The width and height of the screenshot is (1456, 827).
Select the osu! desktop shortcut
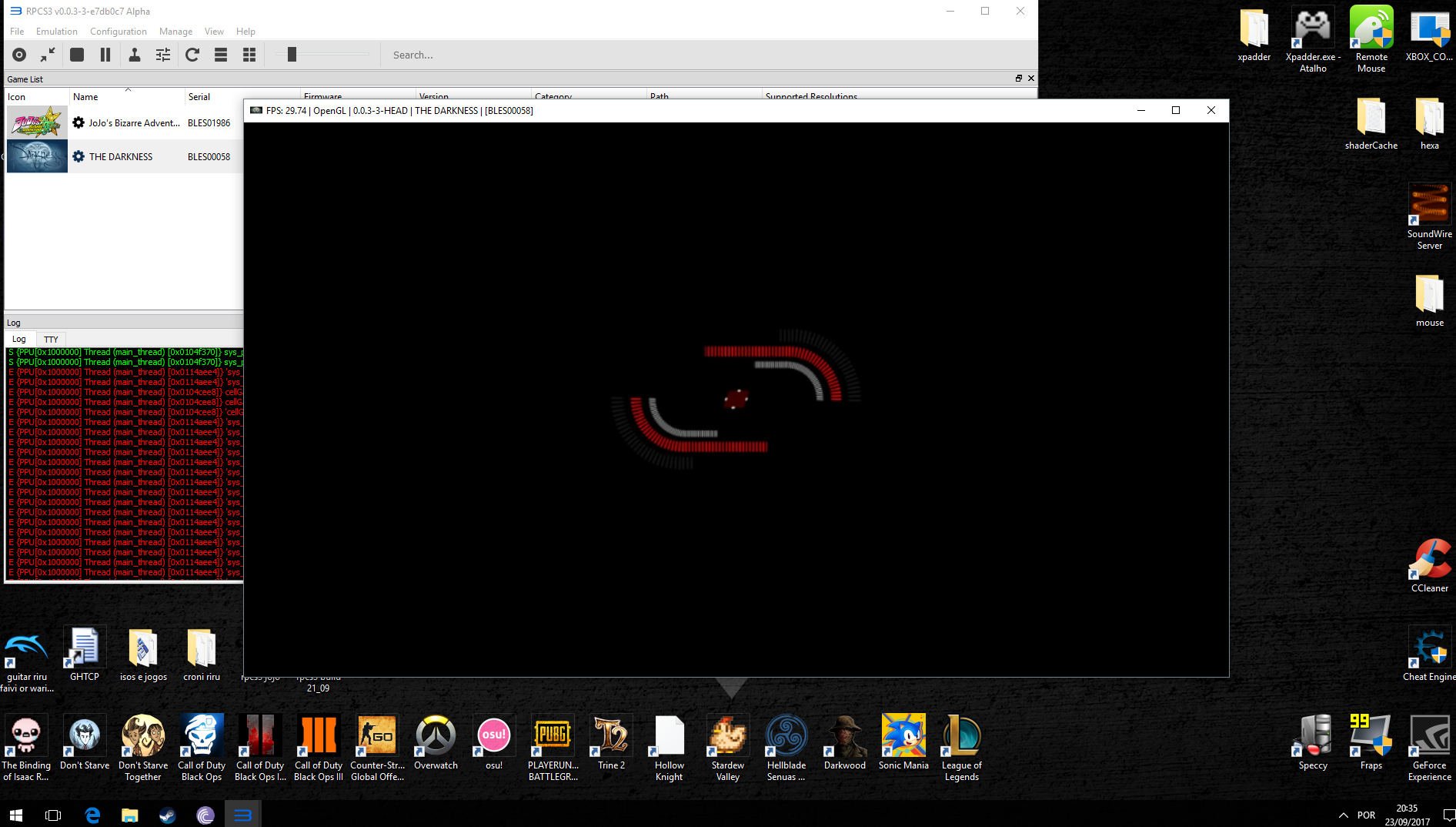pyautogui.click(x=494, y=742)
